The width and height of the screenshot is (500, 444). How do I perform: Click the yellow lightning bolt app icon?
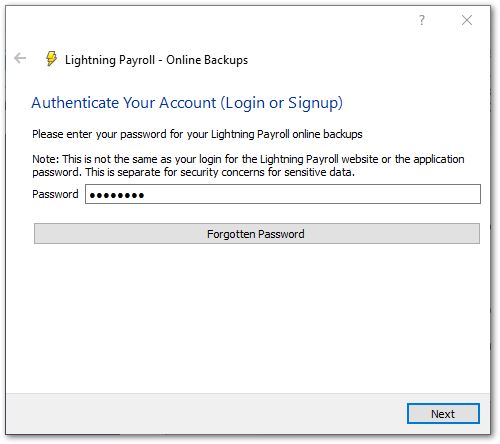[x=51, y=59]
